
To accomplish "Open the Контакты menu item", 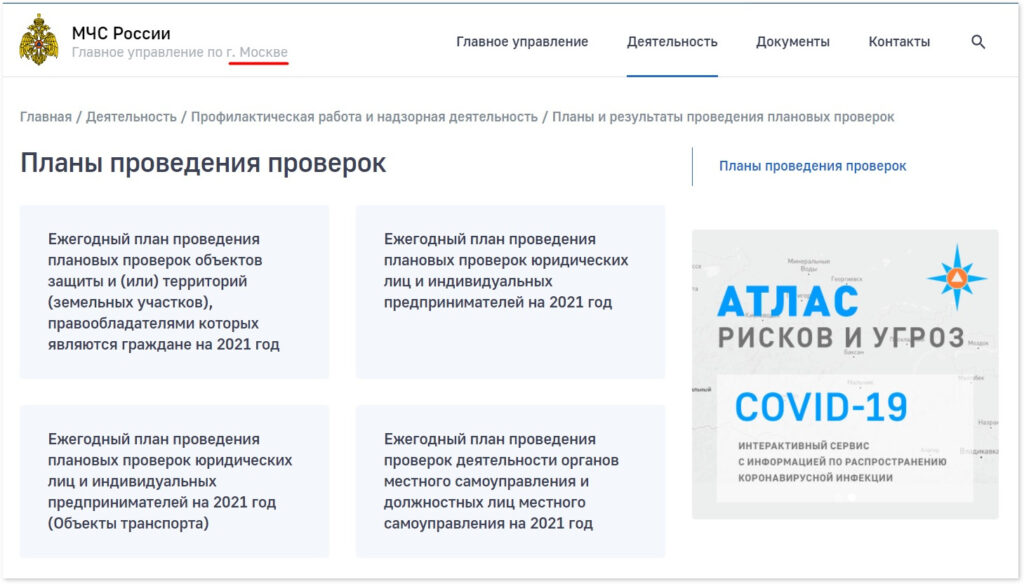I will click(x=899, y=42).
